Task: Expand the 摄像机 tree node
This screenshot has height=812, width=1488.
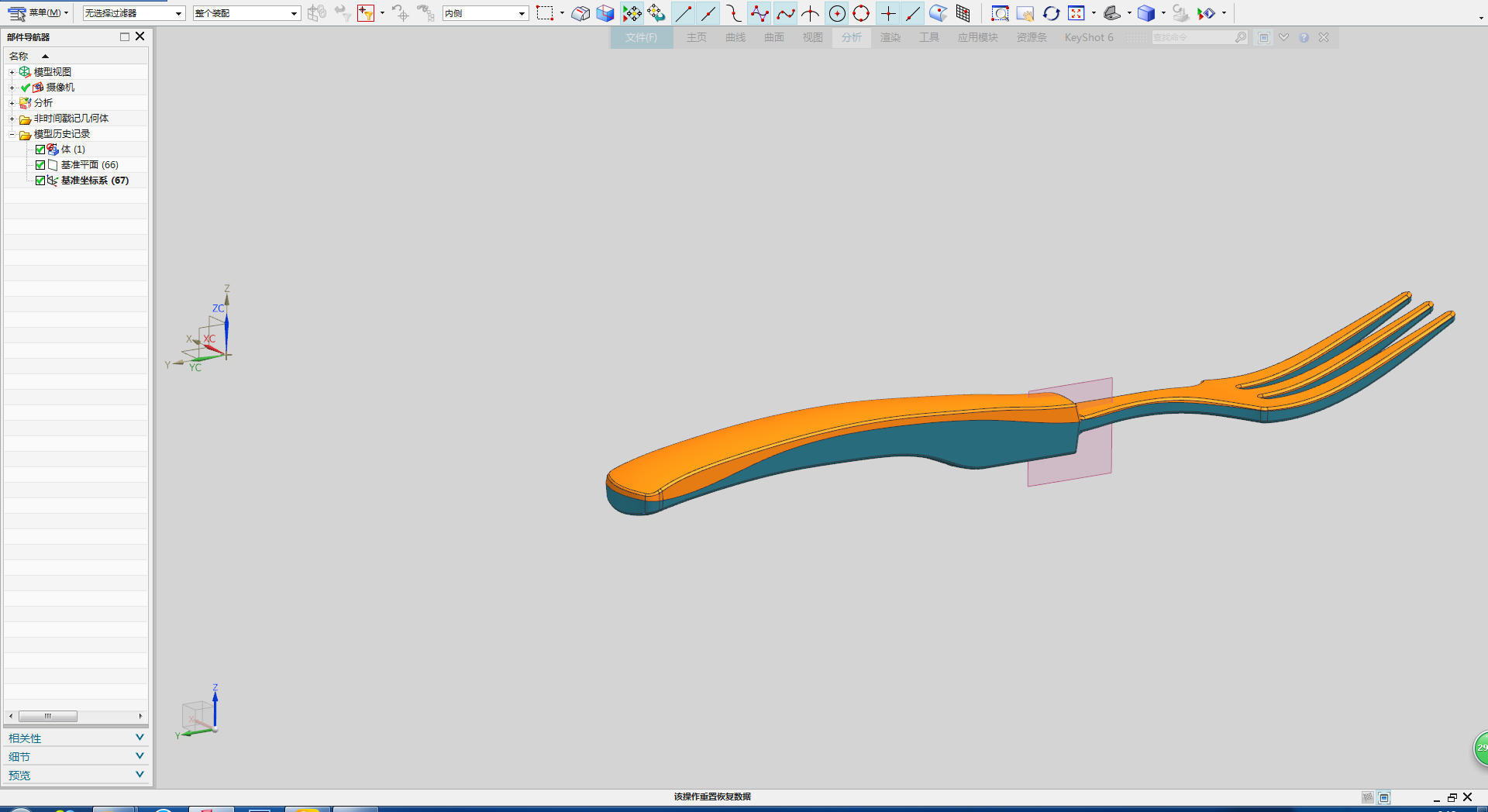Action: click(12, 88)
